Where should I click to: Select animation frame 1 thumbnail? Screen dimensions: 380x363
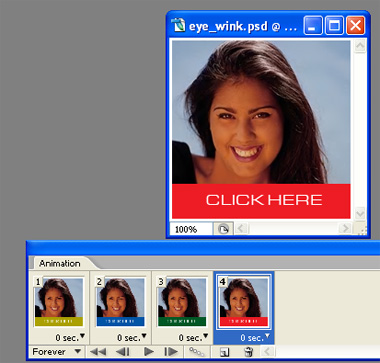point(59,302)
